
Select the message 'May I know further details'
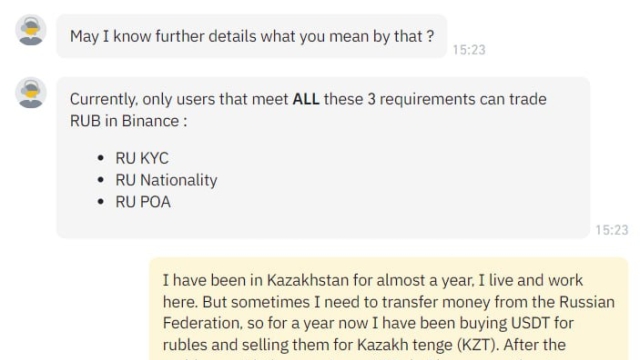252,36
